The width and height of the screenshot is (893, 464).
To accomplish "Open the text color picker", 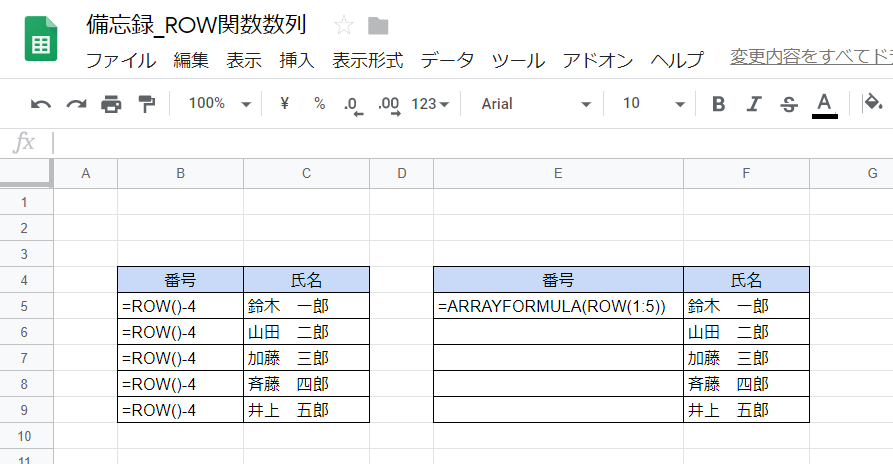I will 824,105.
